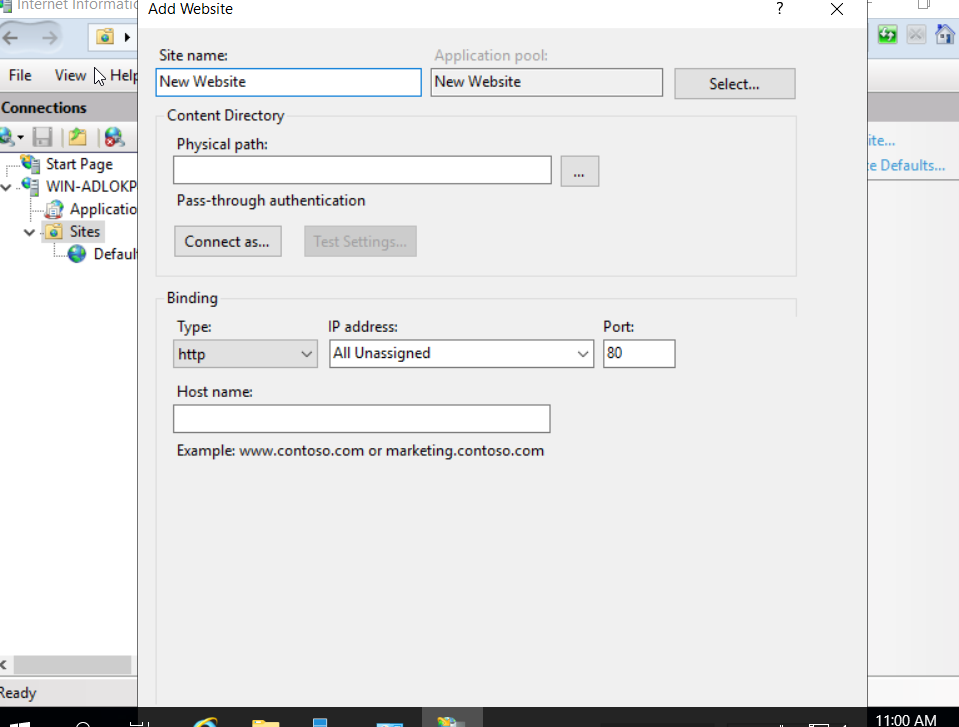The height and width of the screenshot is (727, 959).
Task: Click the Delete Connection globe icon
Action: (113, 137)
